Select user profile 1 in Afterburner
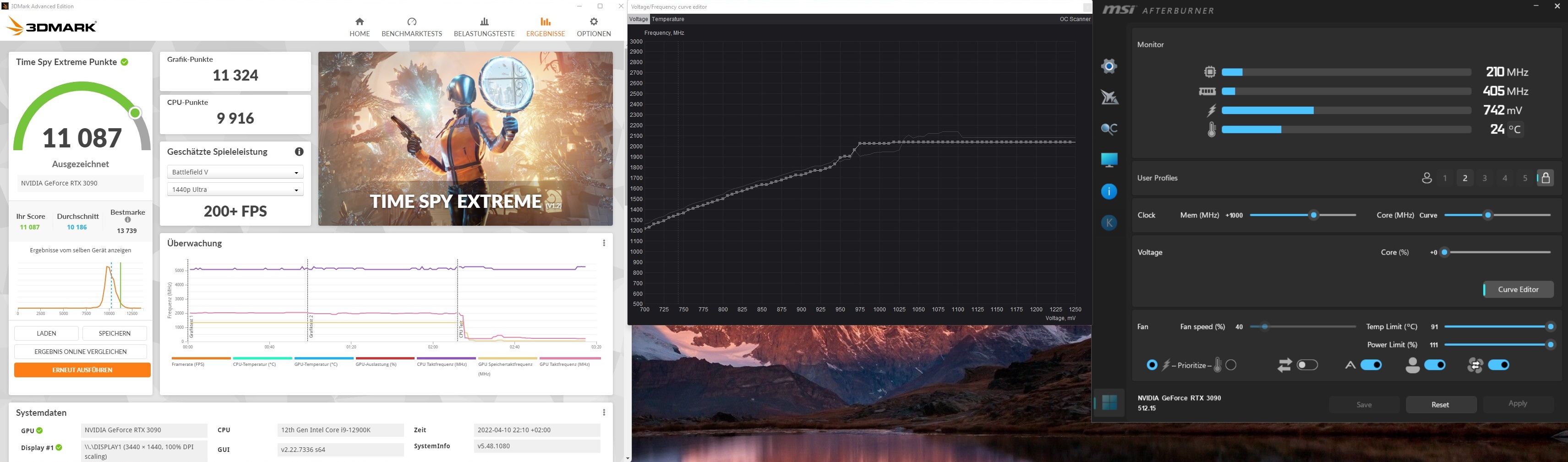This screenshot has width=1568, height=462. [x=1445, y=179]
